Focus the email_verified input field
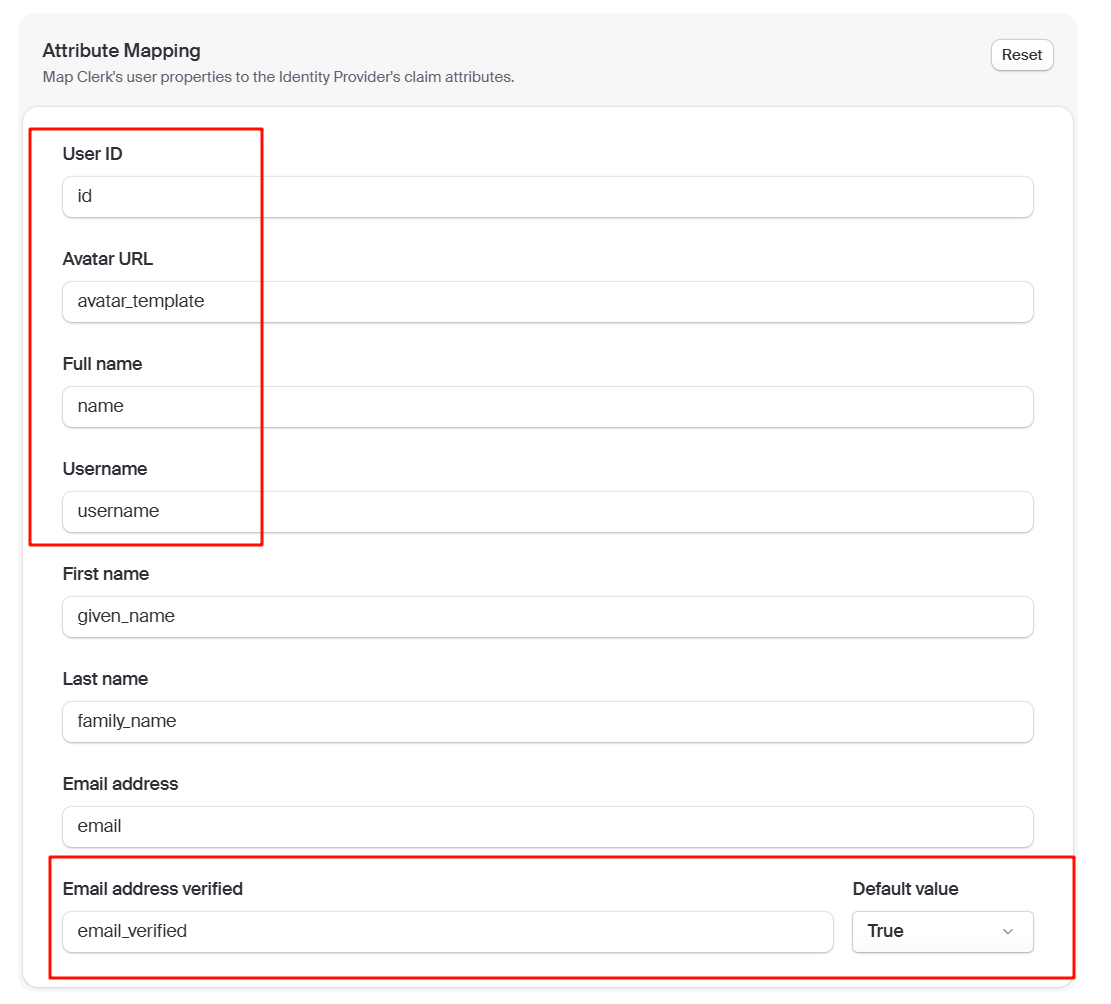 tap(448, 931)
